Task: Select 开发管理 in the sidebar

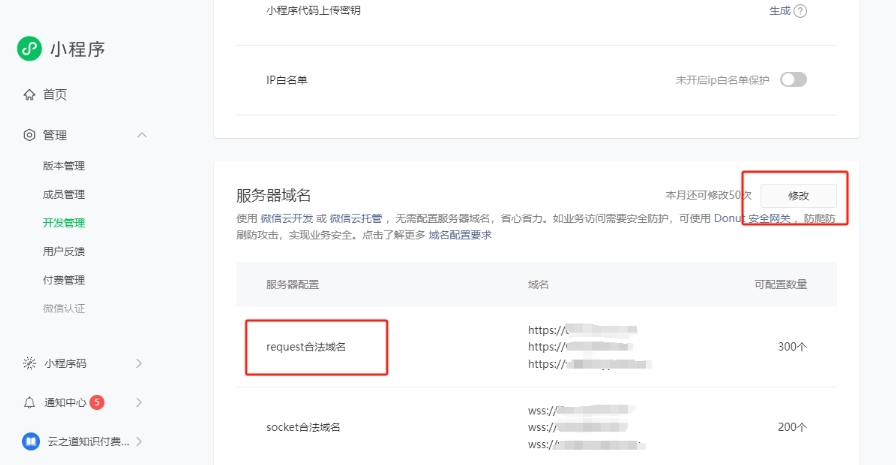Action: 63,223
